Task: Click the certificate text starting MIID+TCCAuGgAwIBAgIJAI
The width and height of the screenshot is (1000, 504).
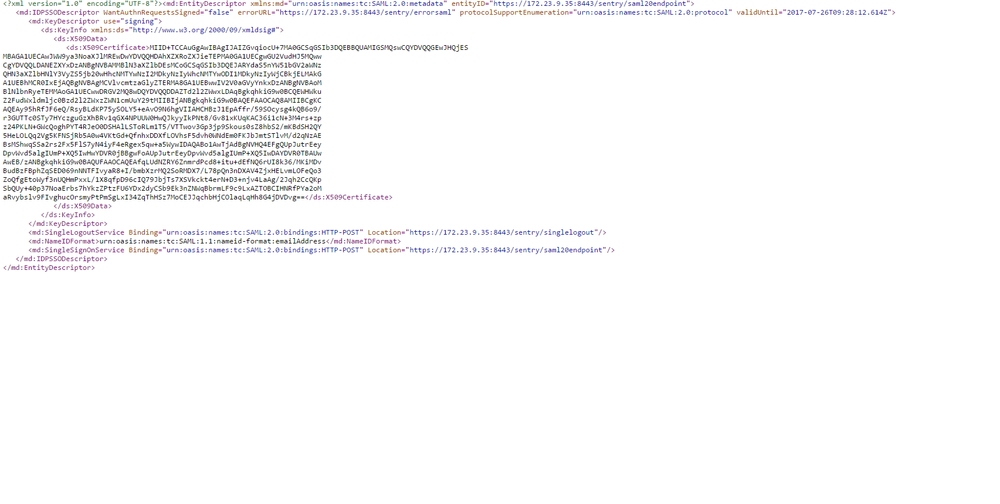Action: [309, 48]
